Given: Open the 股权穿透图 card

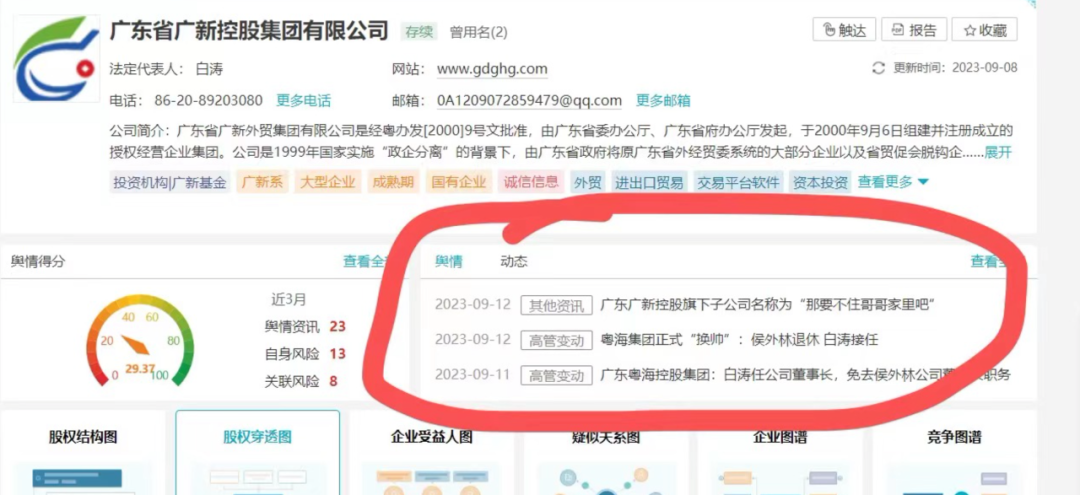Looking at the screenshot, I should pos(258,453).
